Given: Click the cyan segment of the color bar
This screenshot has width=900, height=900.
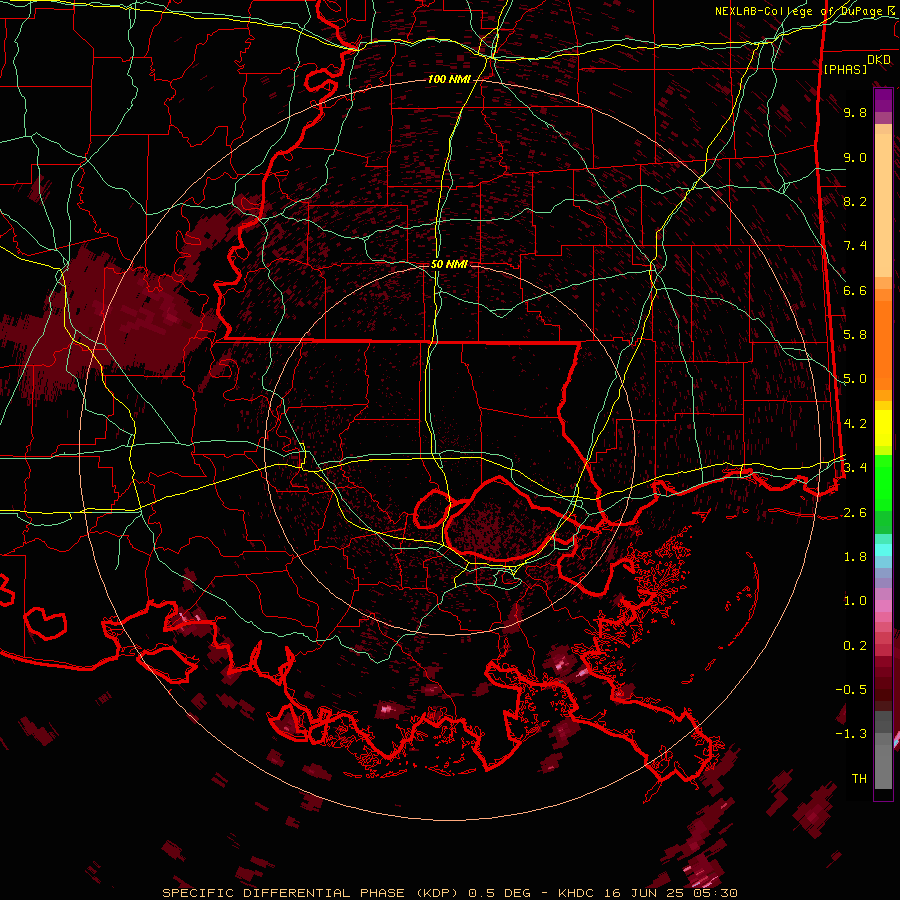Looking at the screenshot, I should pyautogui.click(x=883, y=550).
